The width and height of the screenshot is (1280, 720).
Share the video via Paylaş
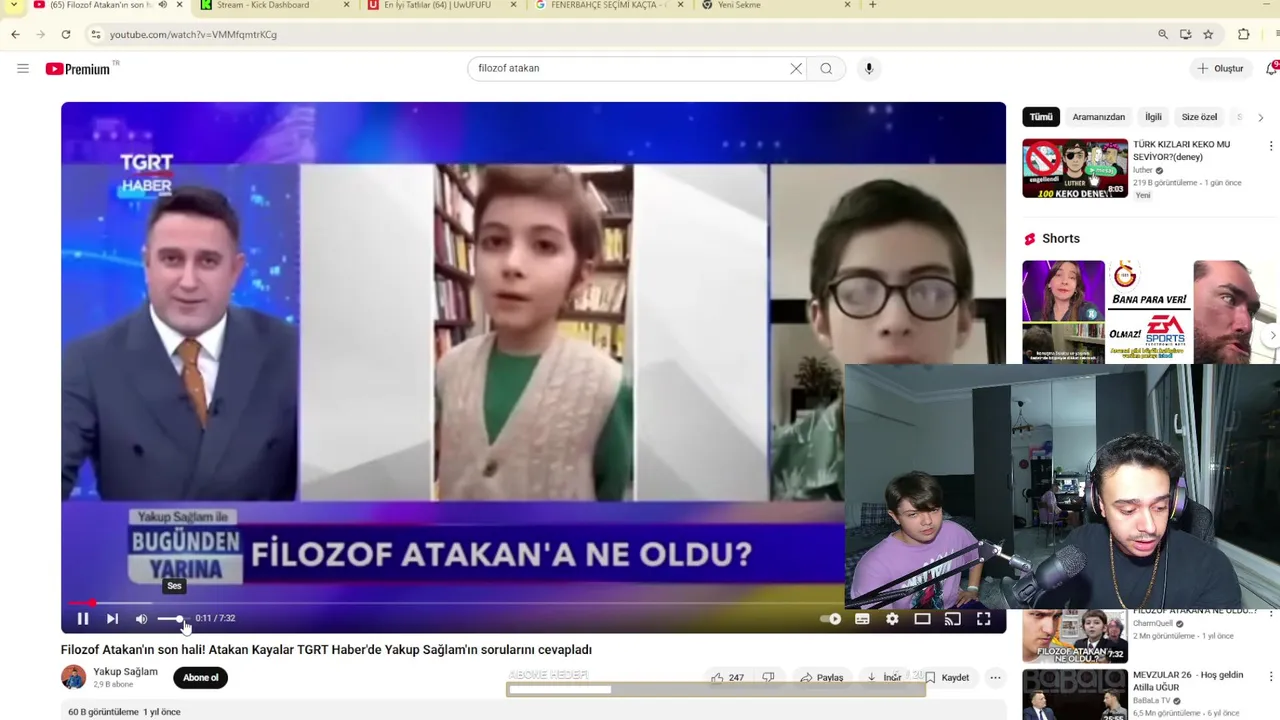pos(822,677)
